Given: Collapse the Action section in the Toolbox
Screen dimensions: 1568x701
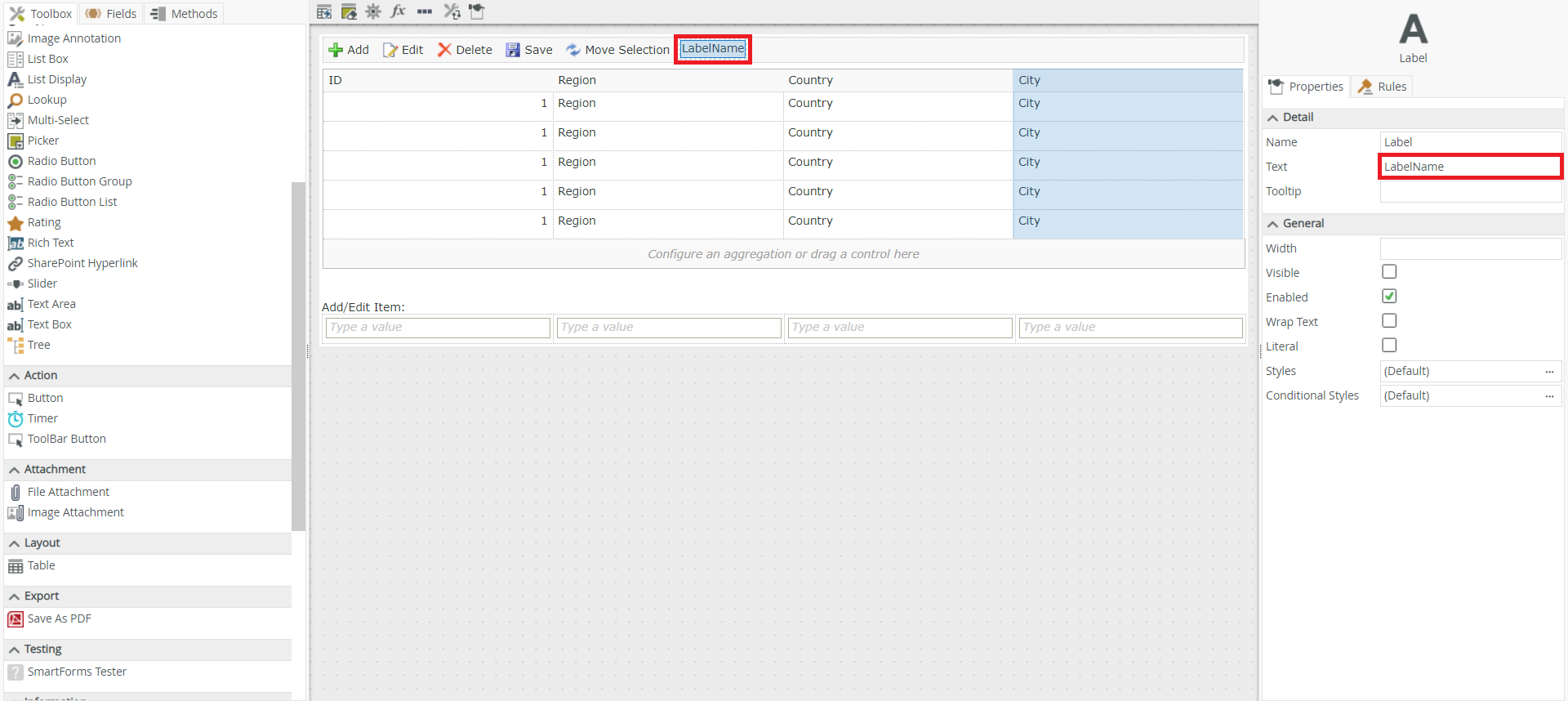Looking at the screenshot, I should click(x=15, y=376).
